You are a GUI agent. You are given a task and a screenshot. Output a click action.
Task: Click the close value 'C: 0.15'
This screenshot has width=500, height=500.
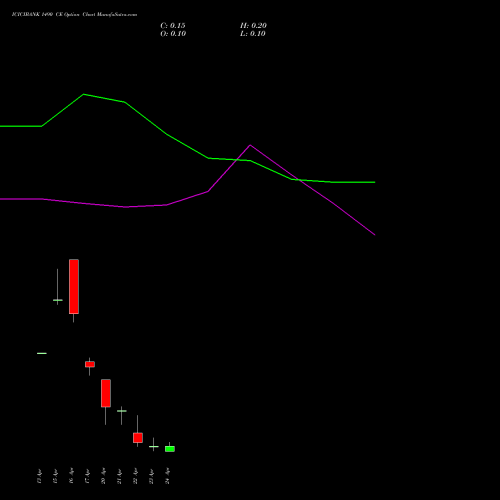tap(173, 26)
